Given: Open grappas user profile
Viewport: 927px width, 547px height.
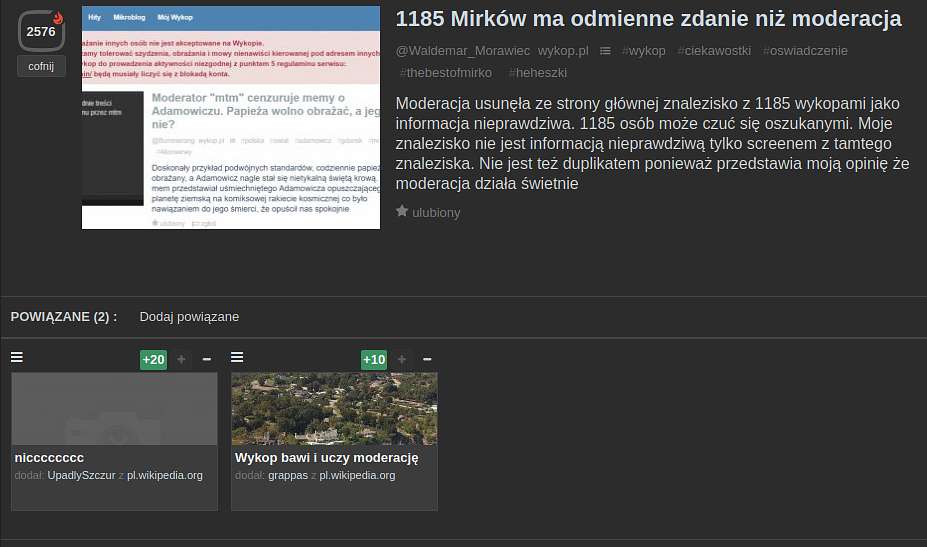Looking at the screenshot, I should 288,475.
